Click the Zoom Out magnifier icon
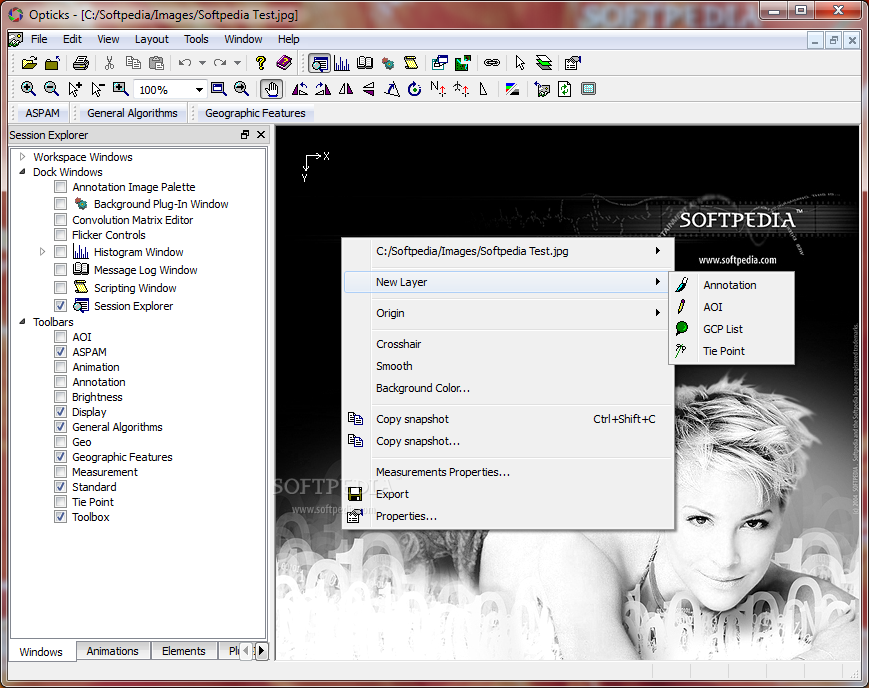 (51, 89)
